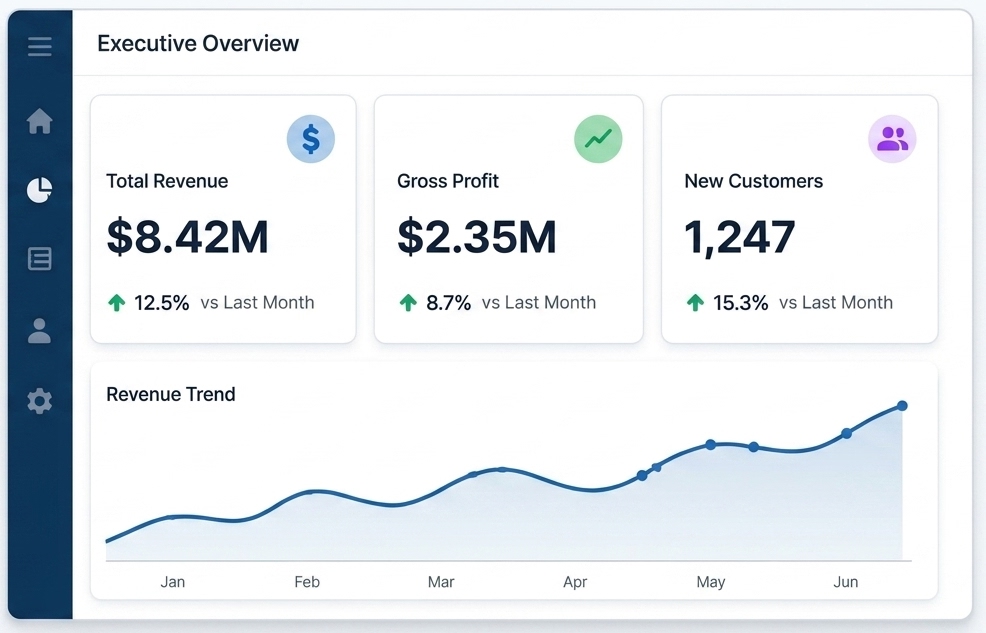Click the 8.7% change figure
Image resolution: width=986 pixels, height=633 pixels.
[x=448, y=303]
